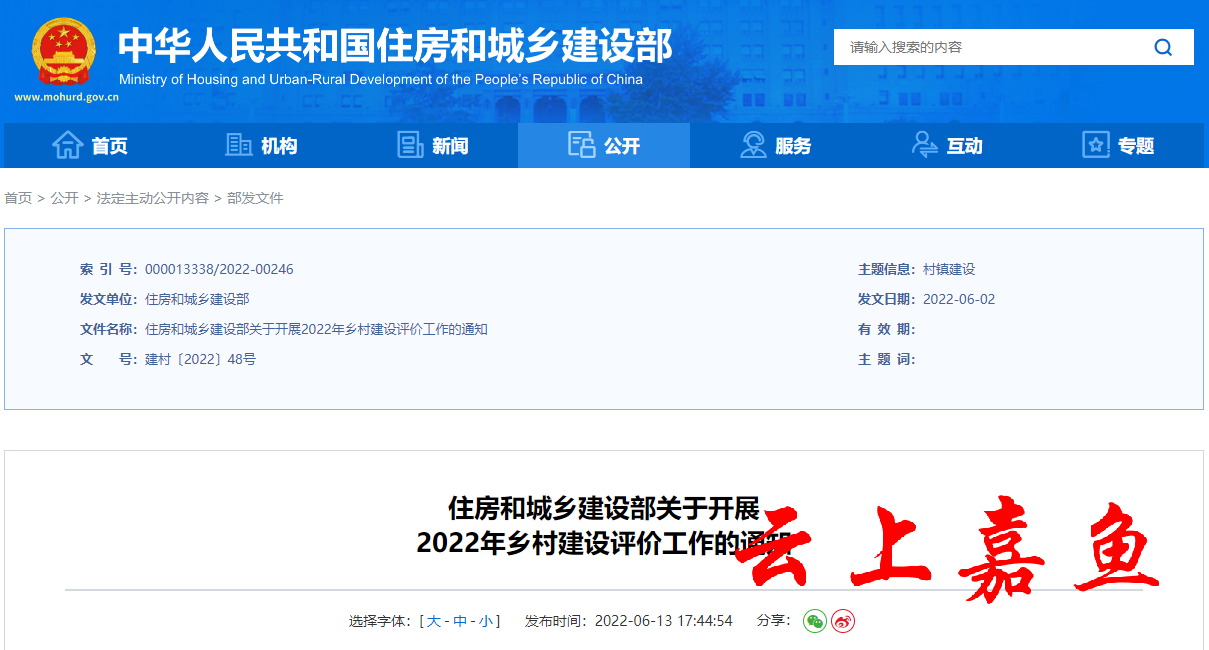The image size is (1209, 650).
Task: Open the 公开 navigation tab
Action: 604,146
